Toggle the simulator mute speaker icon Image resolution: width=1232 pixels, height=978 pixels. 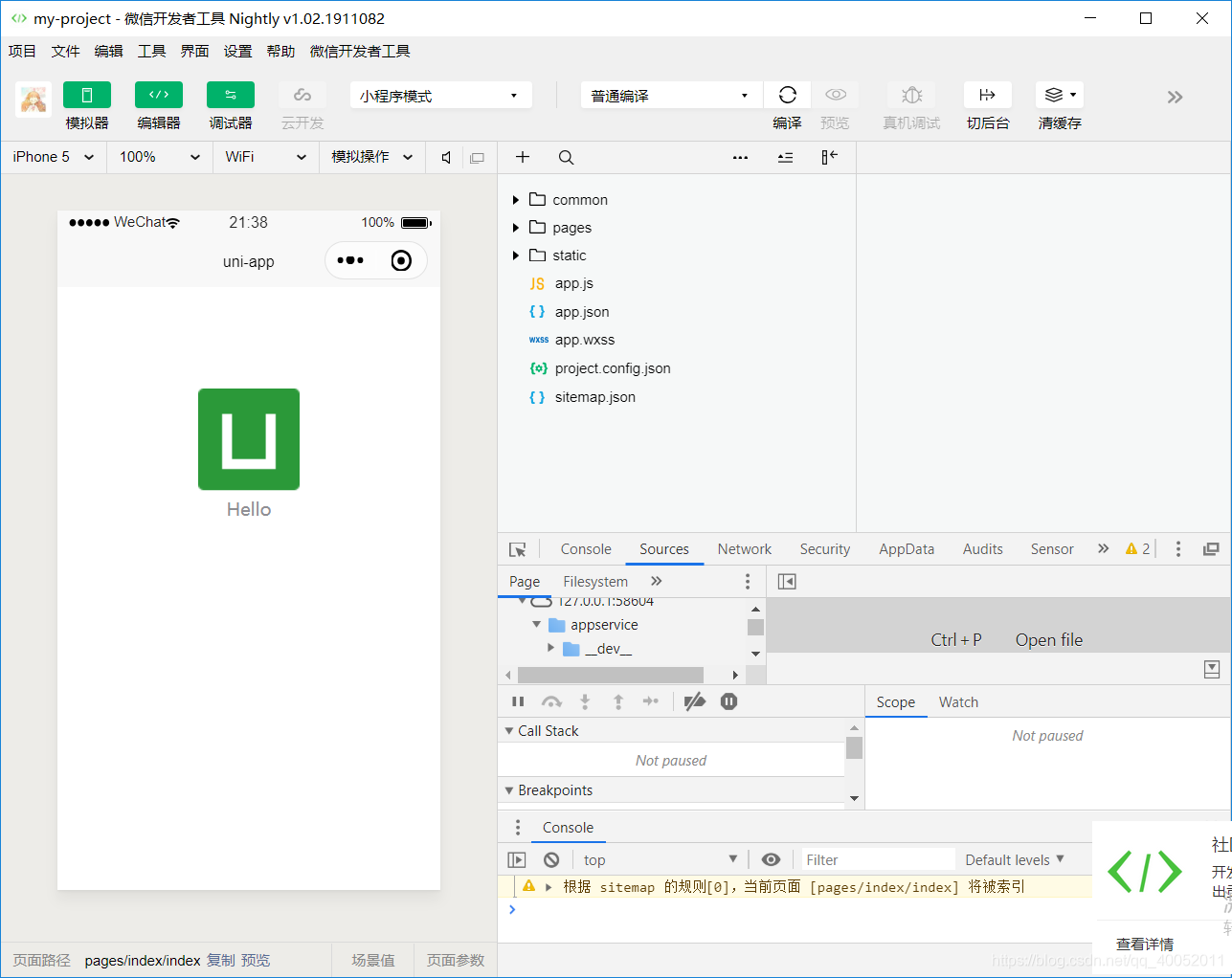point(446,158)
